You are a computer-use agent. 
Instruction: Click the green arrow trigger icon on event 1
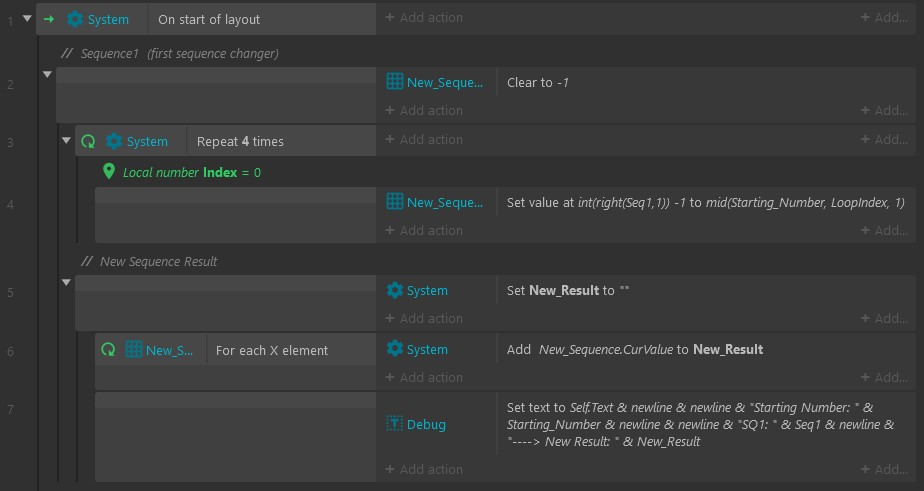point(49,19)
